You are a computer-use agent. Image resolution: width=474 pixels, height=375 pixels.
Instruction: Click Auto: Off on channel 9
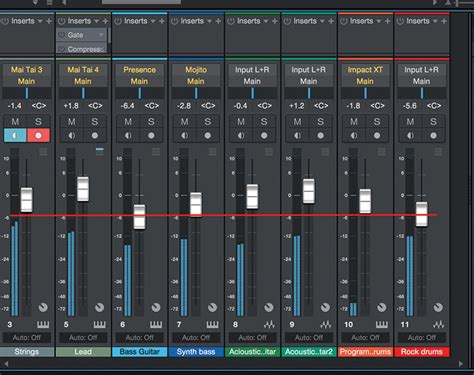pyautogui.click(x=309, y=338)
